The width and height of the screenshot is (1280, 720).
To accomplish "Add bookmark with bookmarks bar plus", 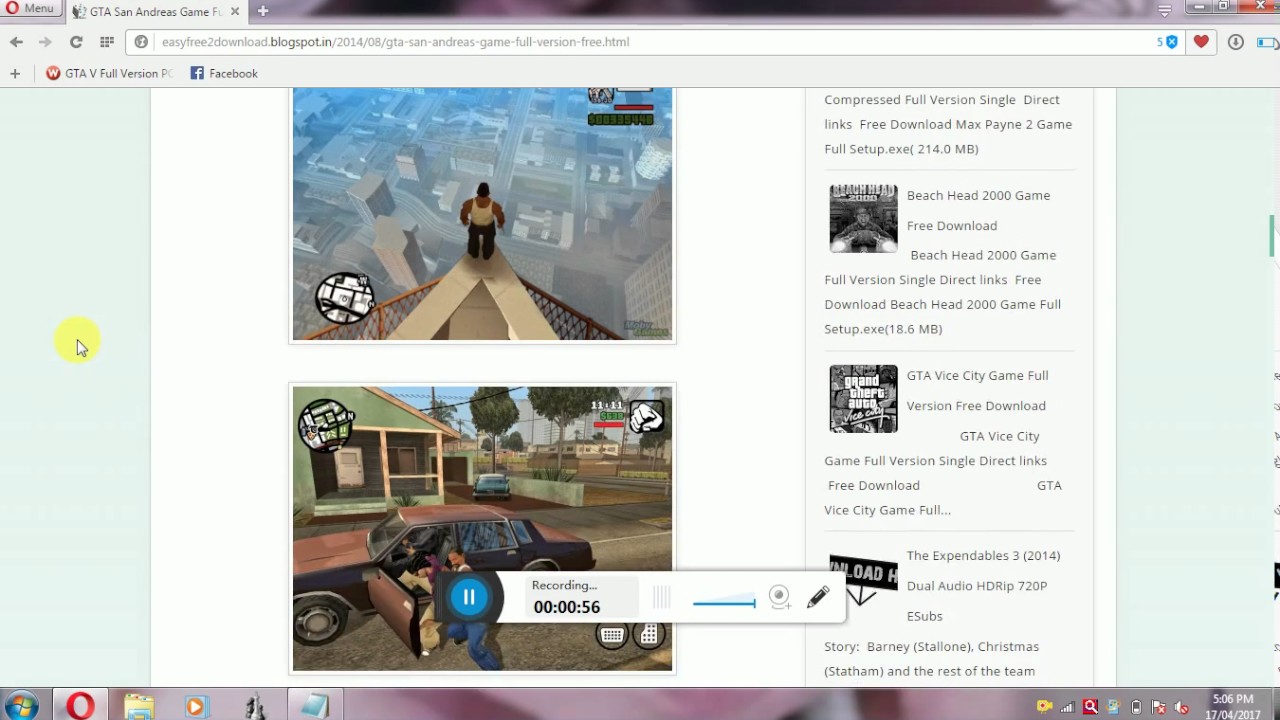I will [14, 73].
